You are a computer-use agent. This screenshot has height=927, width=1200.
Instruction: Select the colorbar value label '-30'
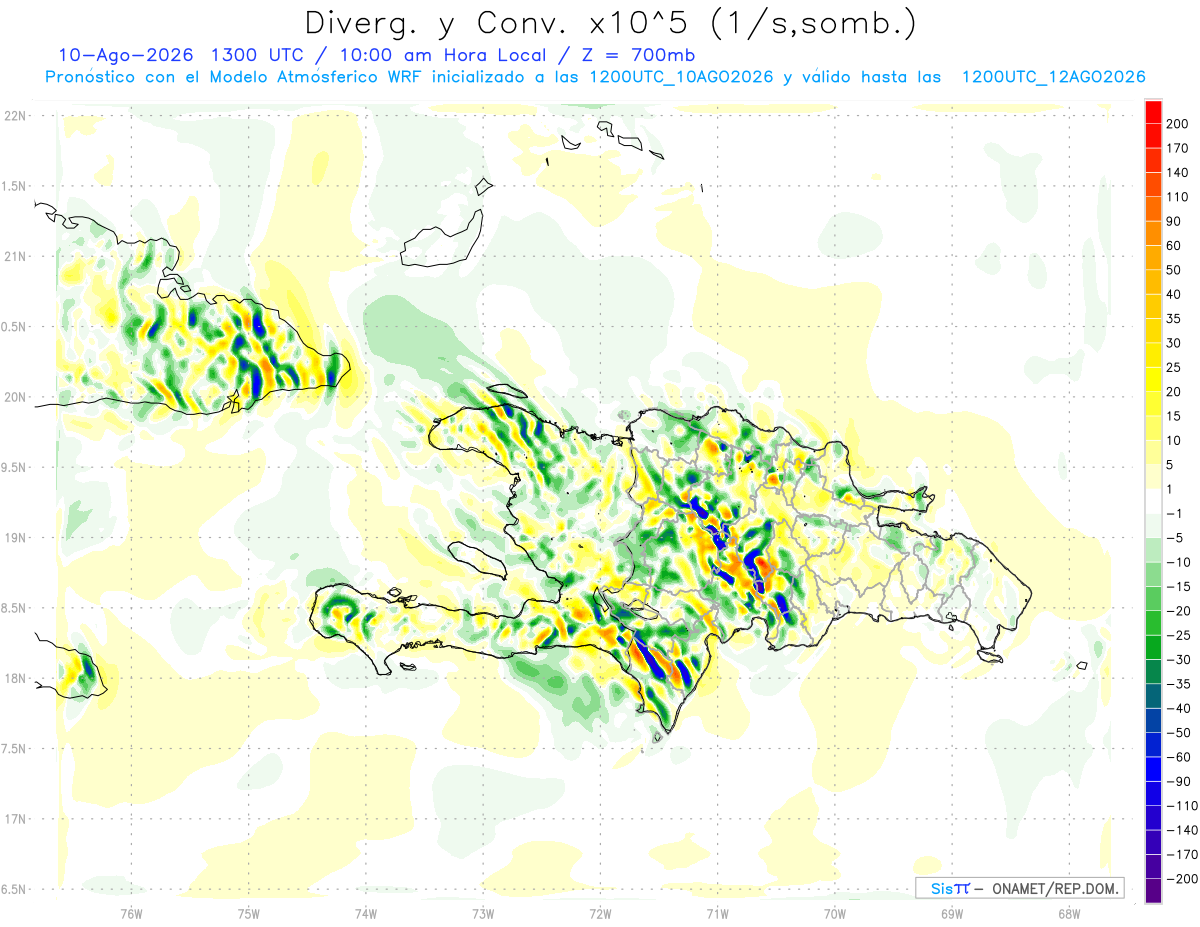[x=1178, y=659]
